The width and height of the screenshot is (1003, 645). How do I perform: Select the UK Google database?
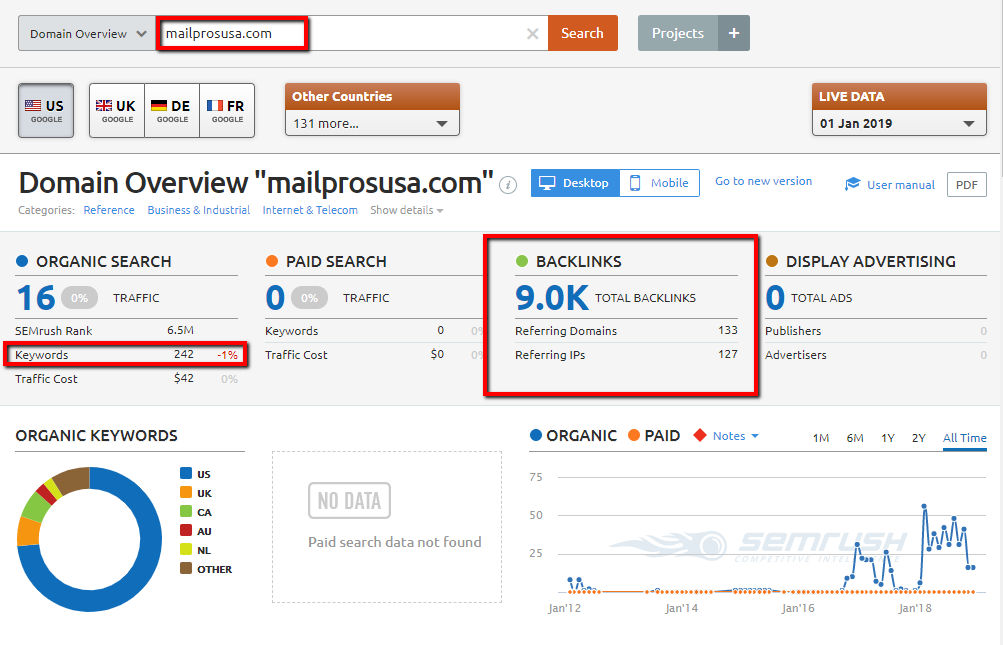point(117,110)
